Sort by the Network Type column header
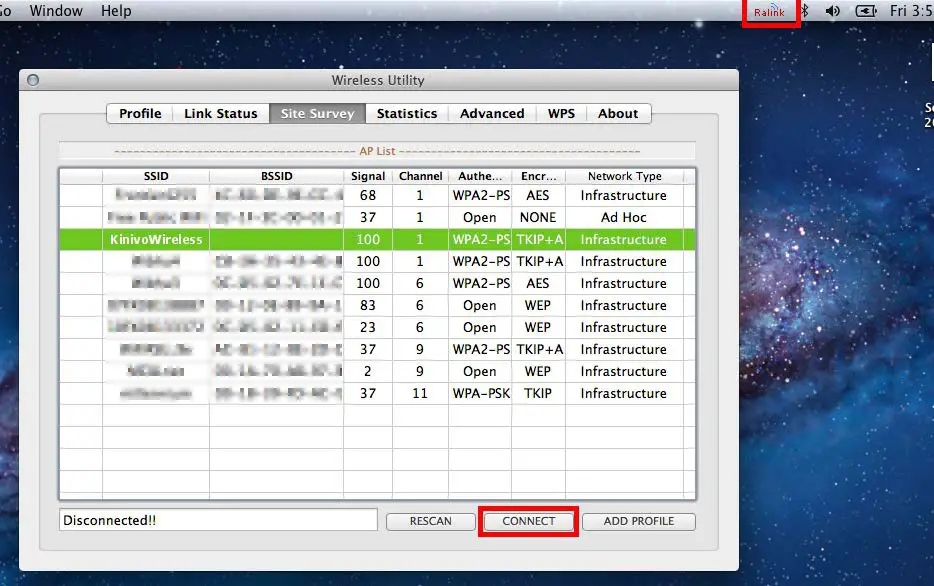This screenshot has width=934, height=586. 624,176
